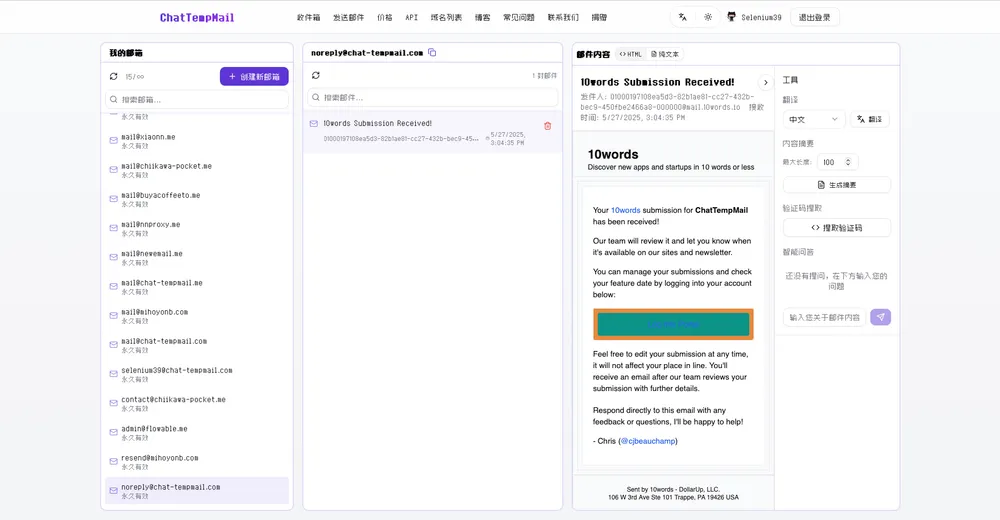The height and width of the screenshot is (520, 1000).
Task: Focus the email question input field
Action: click(x=824, y=317)
